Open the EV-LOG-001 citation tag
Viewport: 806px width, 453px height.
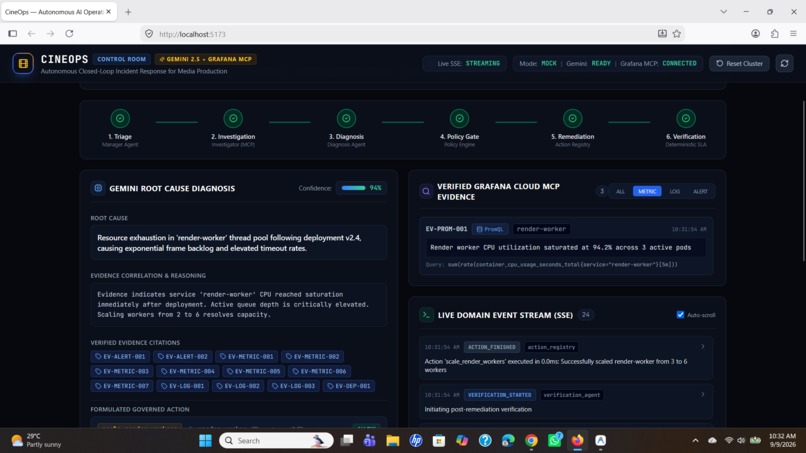pyautogui.click(x=182, y=386)
